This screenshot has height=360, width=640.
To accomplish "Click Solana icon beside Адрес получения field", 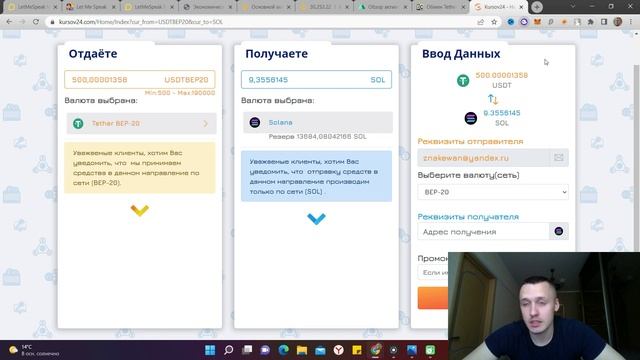I will (x=559, y=231).
